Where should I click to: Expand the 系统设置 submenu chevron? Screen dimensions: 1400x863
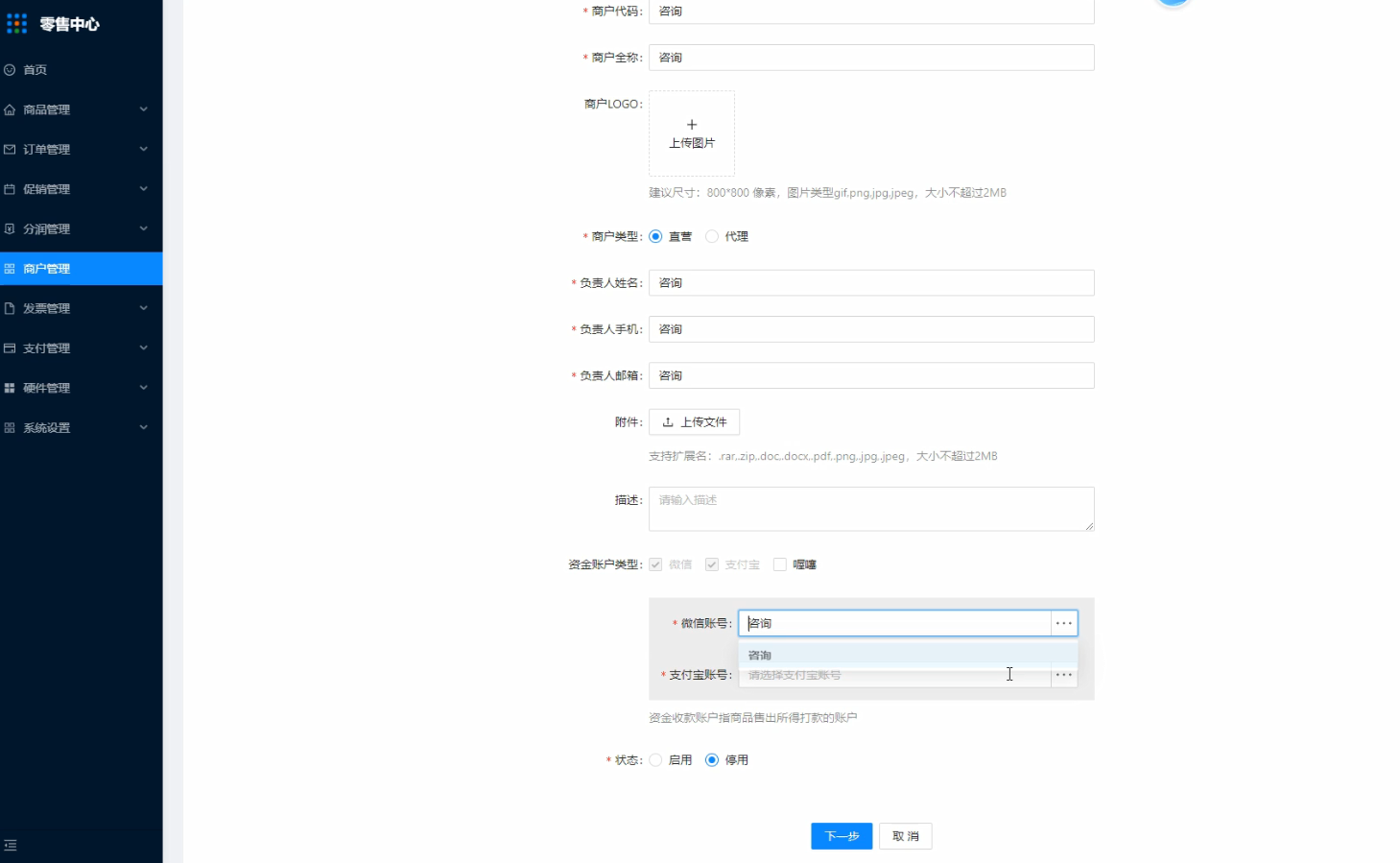144,427
